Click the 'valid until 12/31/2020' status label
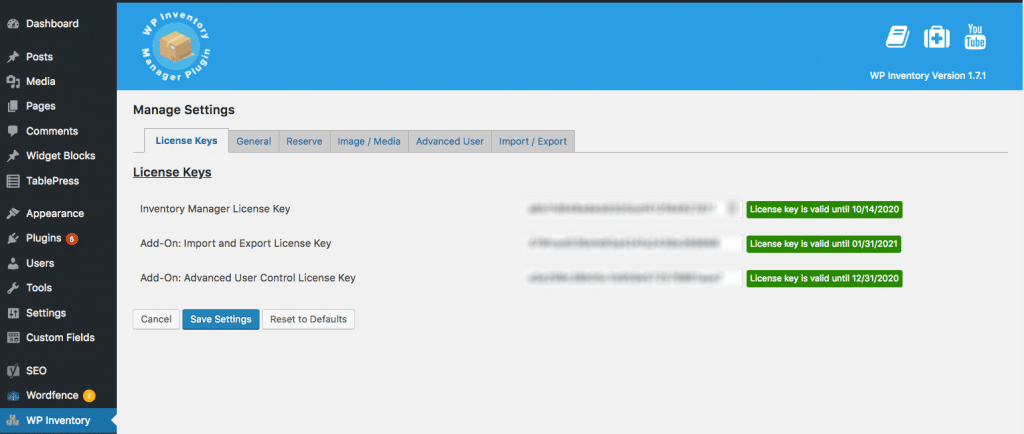The image size is (1024, 434). coord(824,278)
